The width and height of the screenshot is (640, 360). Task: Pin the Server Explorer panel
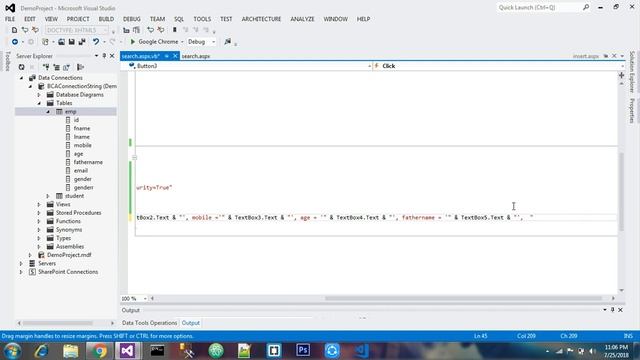(104, 56)
